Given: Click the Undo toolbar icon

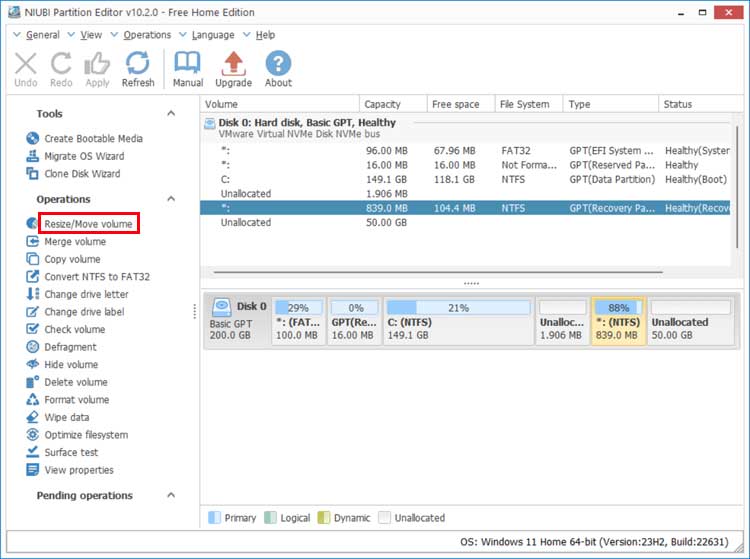Looking at the screenshot, I should pos(25,64).
